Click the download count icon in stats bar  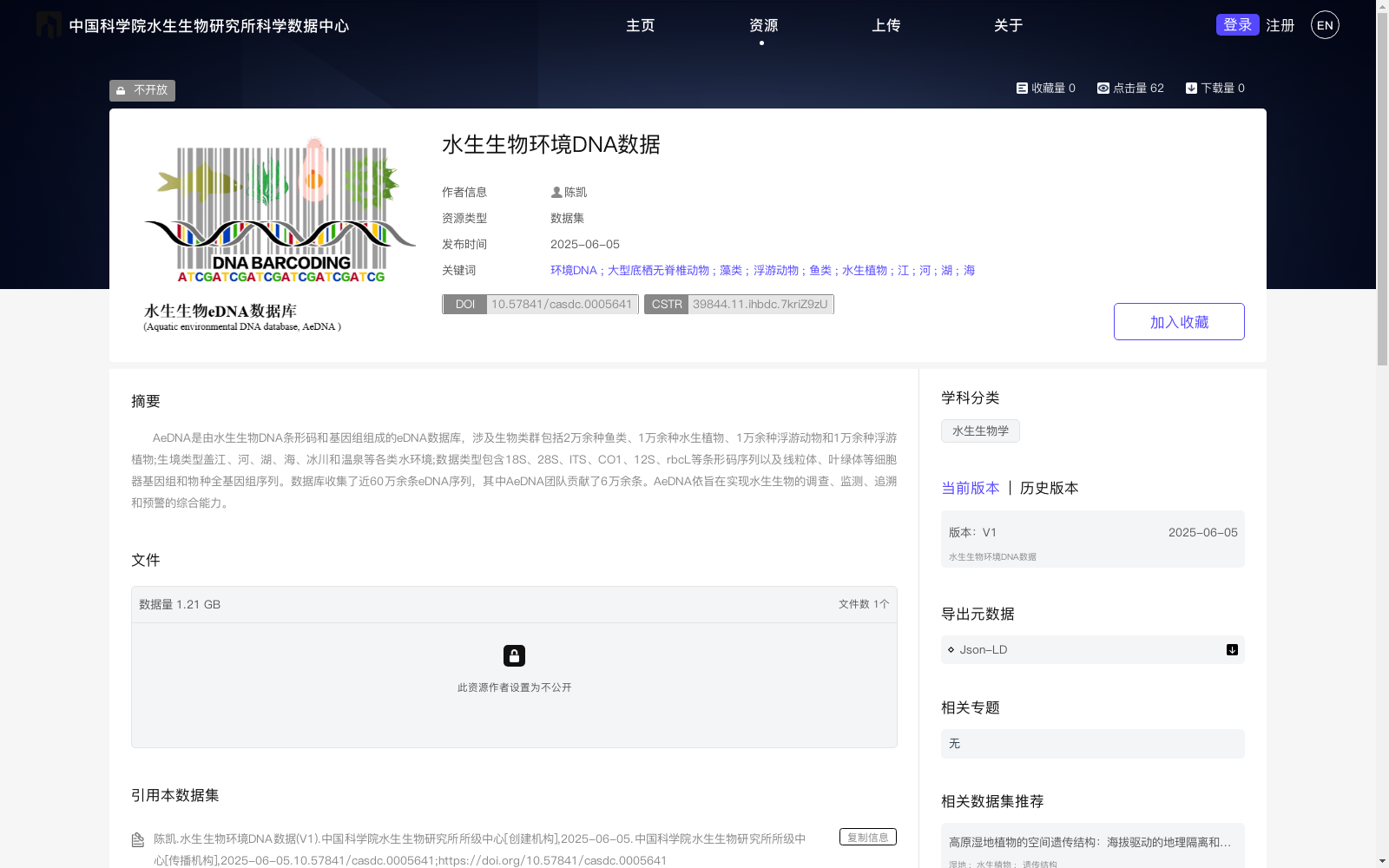[x=1191, y=87]
